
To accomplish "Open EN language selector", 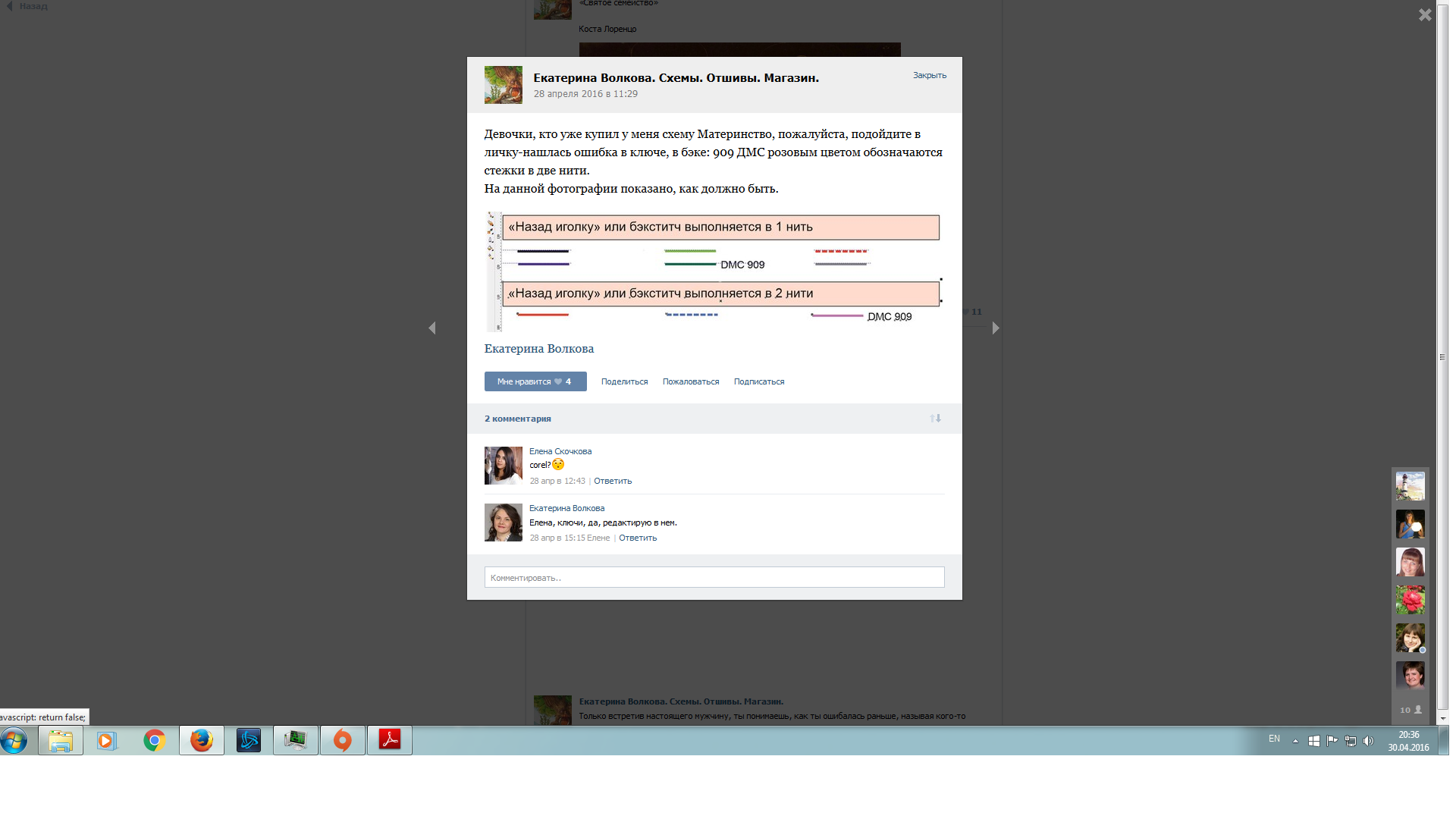I will point(1274,739).
